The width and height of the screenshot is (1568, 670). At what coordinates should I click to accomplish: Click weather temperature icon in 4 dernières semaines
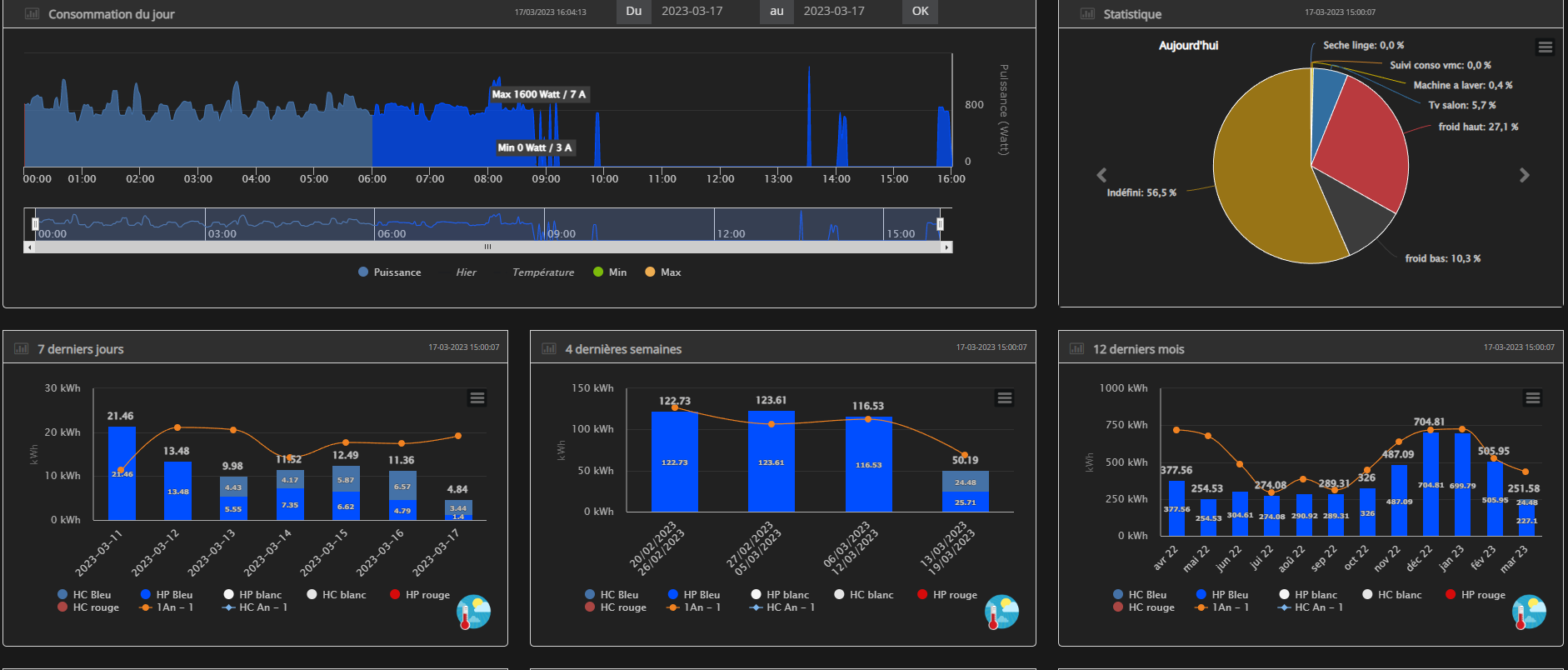pyautogui.click(x=1001, y=612)
